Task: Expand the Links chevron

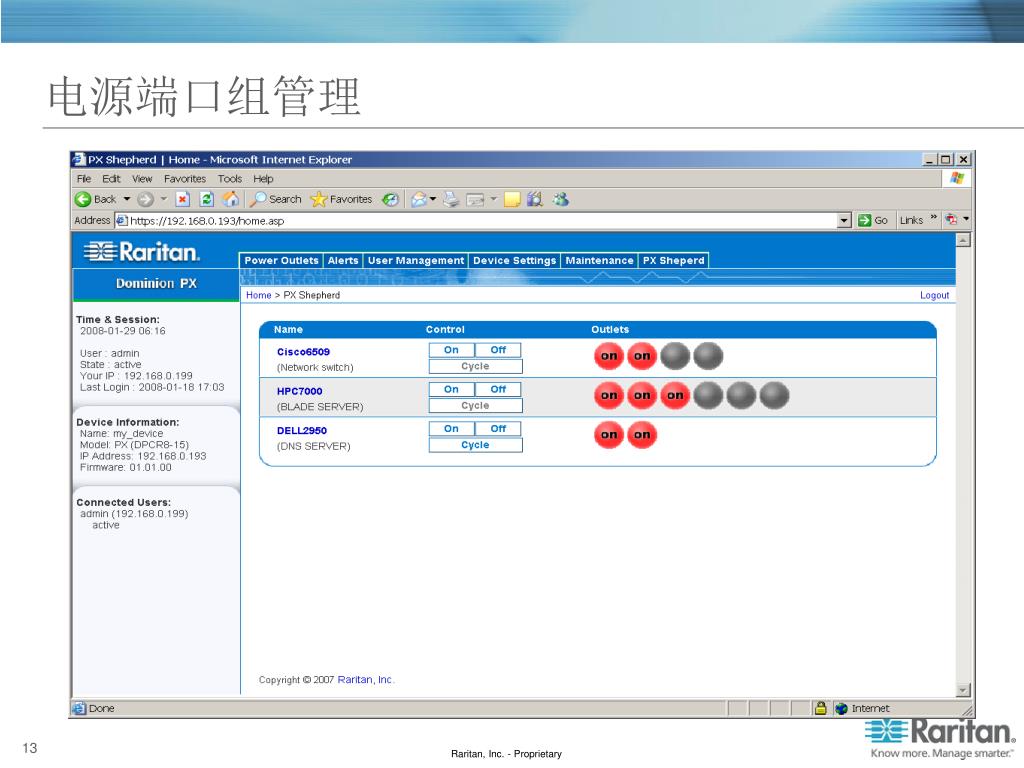Action: click(933, 218)
